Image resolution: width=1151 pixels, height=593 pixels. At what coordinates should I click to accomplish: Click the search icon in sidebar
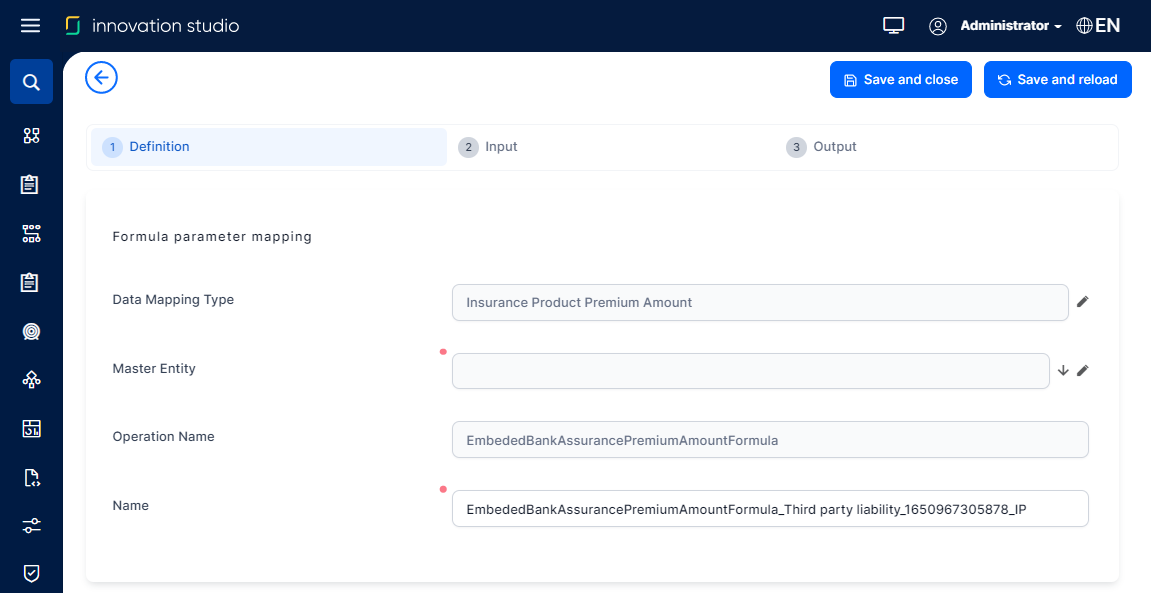click(x=31, y=82)
